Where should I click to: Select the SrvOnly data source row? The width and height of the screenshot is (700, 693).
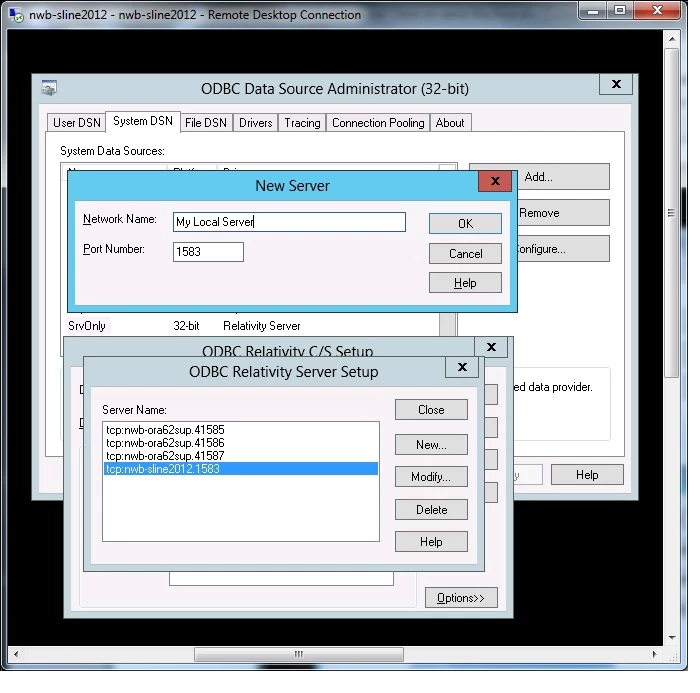252,326
